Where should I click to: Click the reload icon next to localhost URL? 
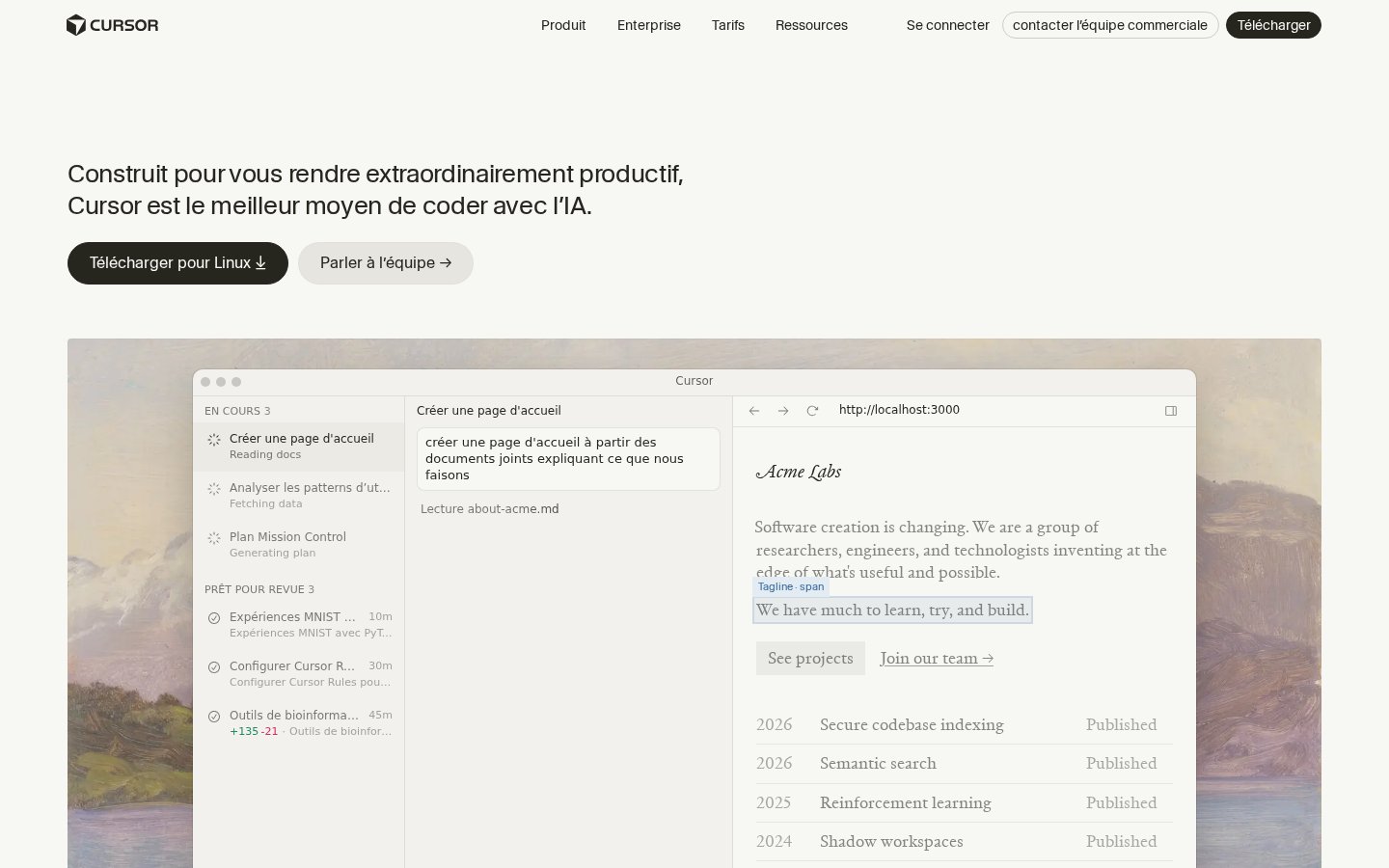(x=812, y=411)
